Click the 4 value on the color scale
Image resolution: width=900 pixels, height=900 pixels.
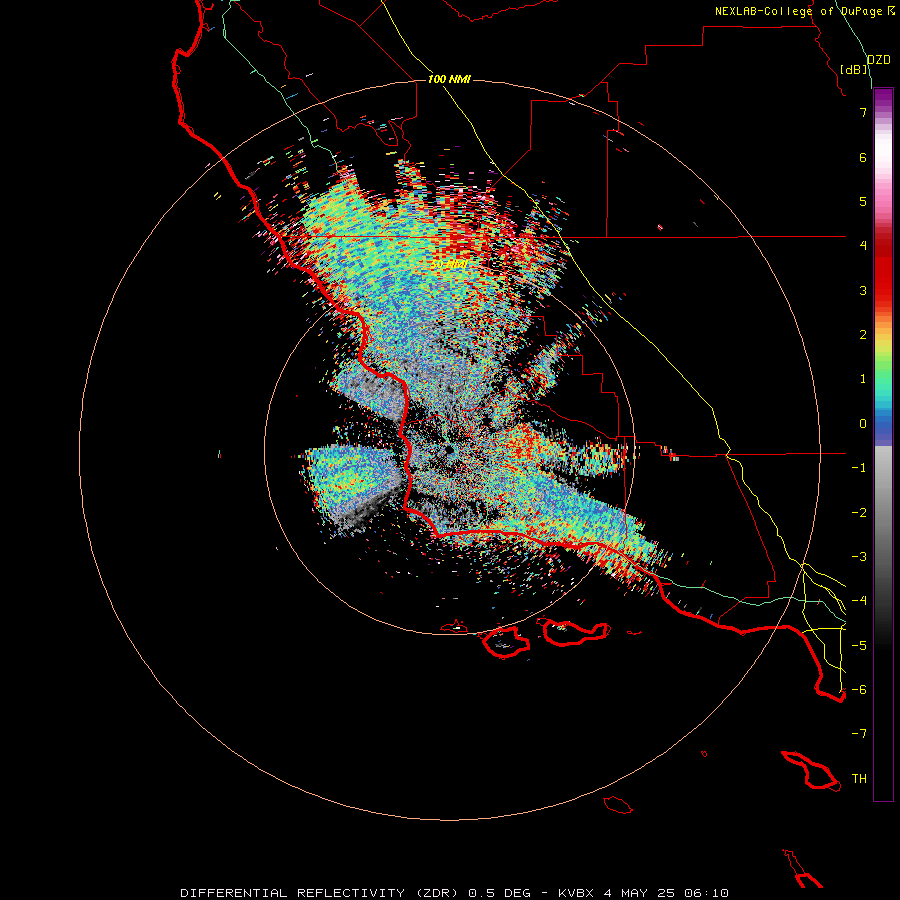pyautogui.click(x=863, y=246)
